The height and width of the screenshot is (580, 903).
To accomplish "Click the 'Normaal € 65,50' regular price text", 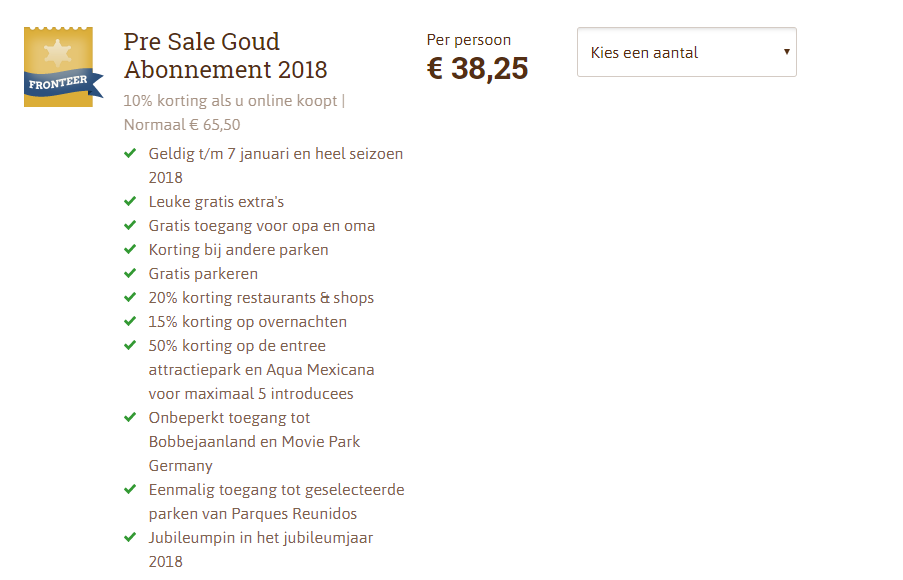I will (182, 125).
